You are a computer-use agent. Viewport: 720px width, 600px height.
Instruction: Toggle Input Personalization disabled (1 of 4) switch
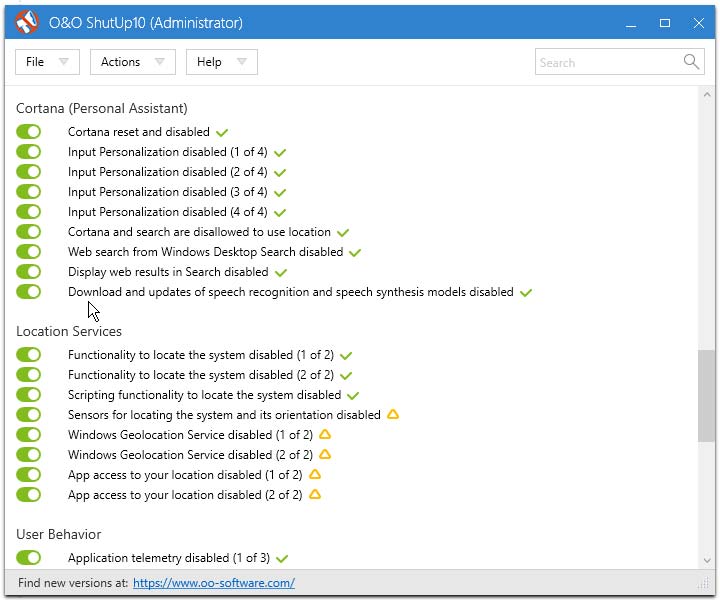(x=28, y=151)
